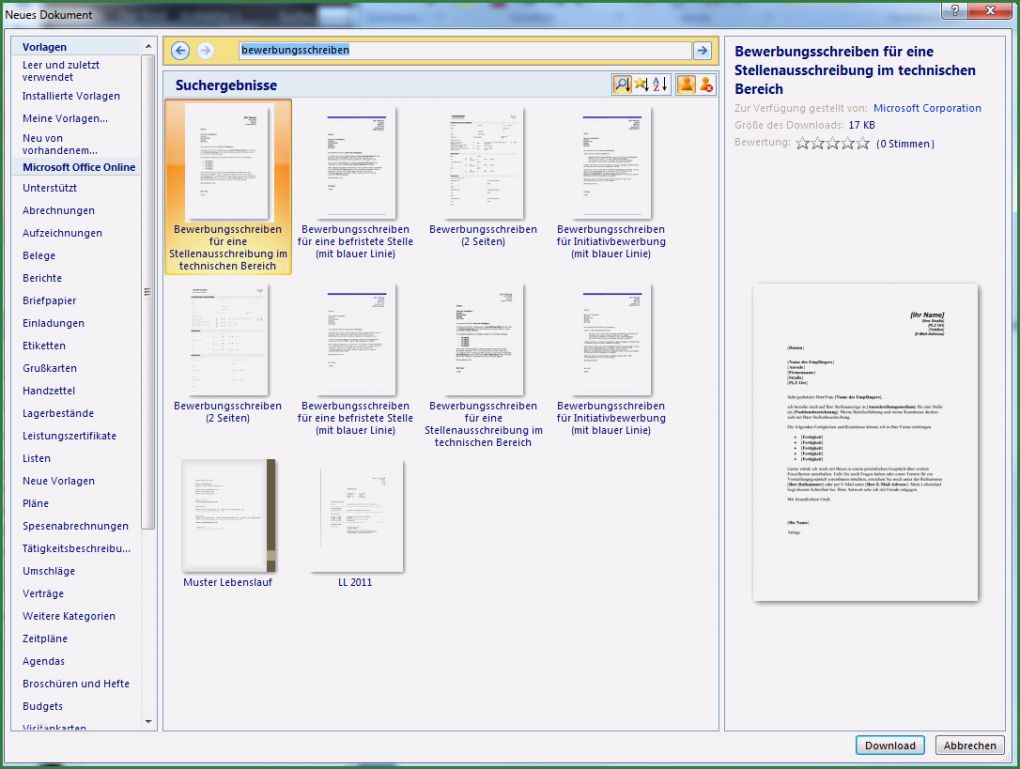Sort results alphabetically by name
This screenshot has width=1020, height=769.
click(x=661, y=85)
